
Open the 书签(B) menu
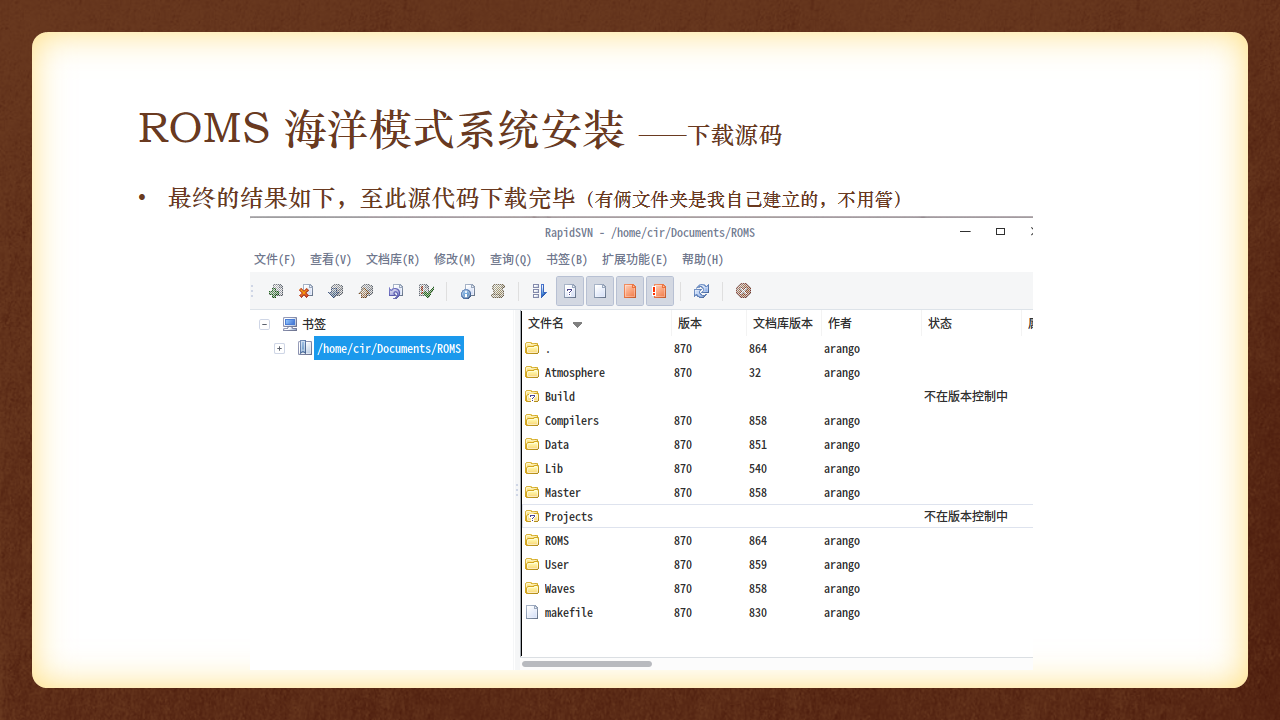click(x=566, y=259)
